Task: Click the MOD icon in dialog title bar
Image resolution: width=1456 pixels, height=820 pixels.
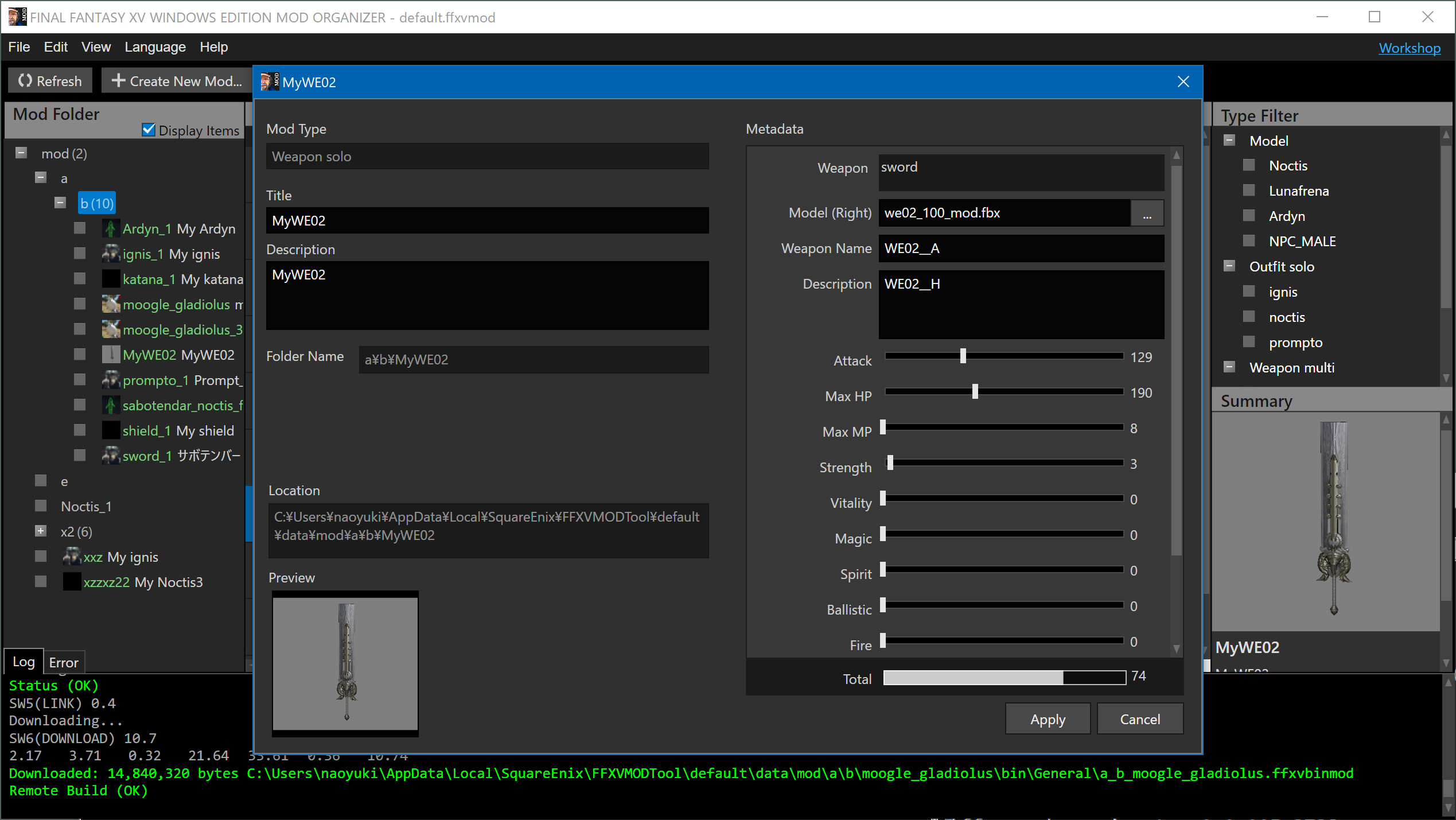Action: click(269, 81)
